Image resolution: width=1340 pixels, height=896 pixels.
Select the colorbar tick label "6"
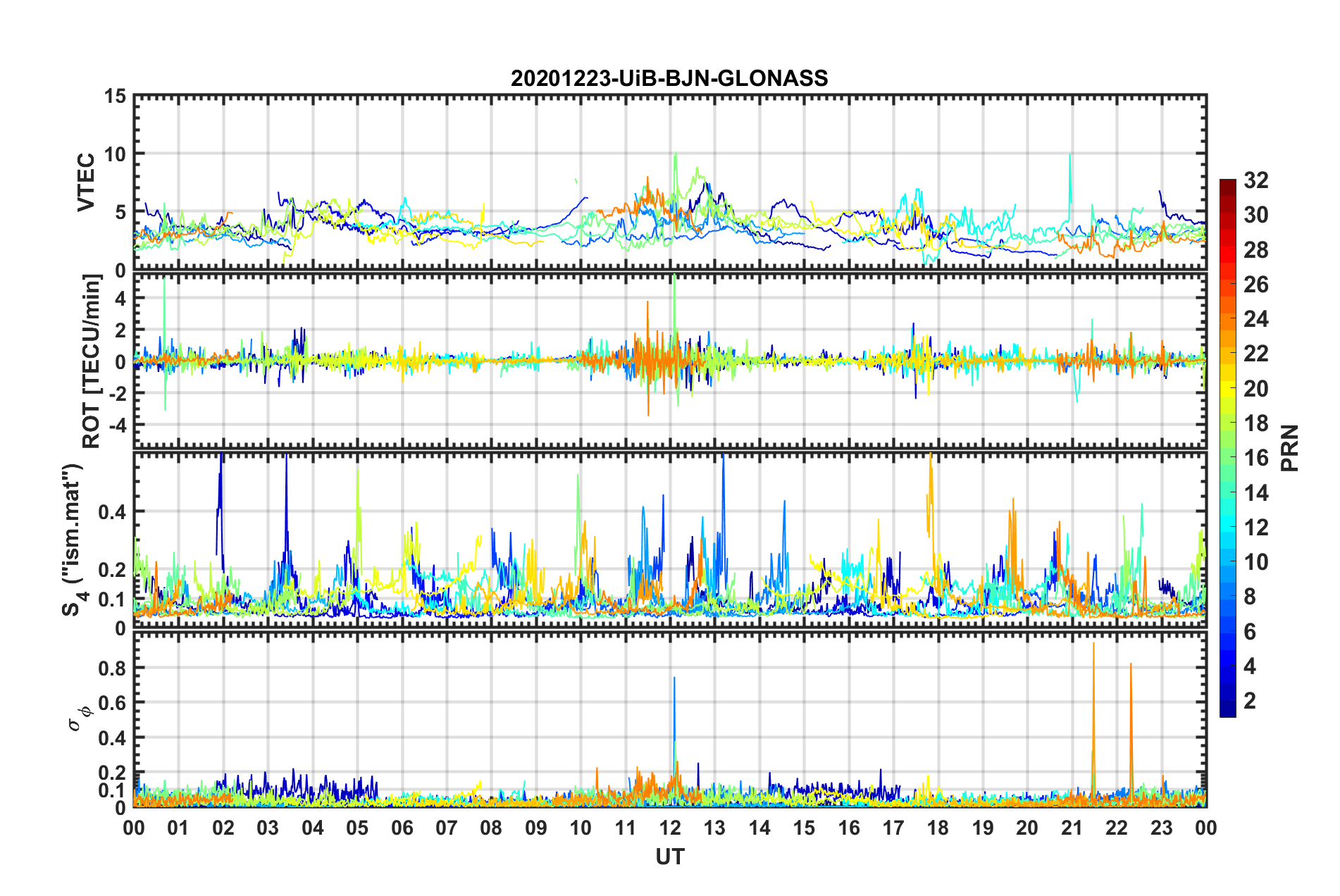(1250, 632)
